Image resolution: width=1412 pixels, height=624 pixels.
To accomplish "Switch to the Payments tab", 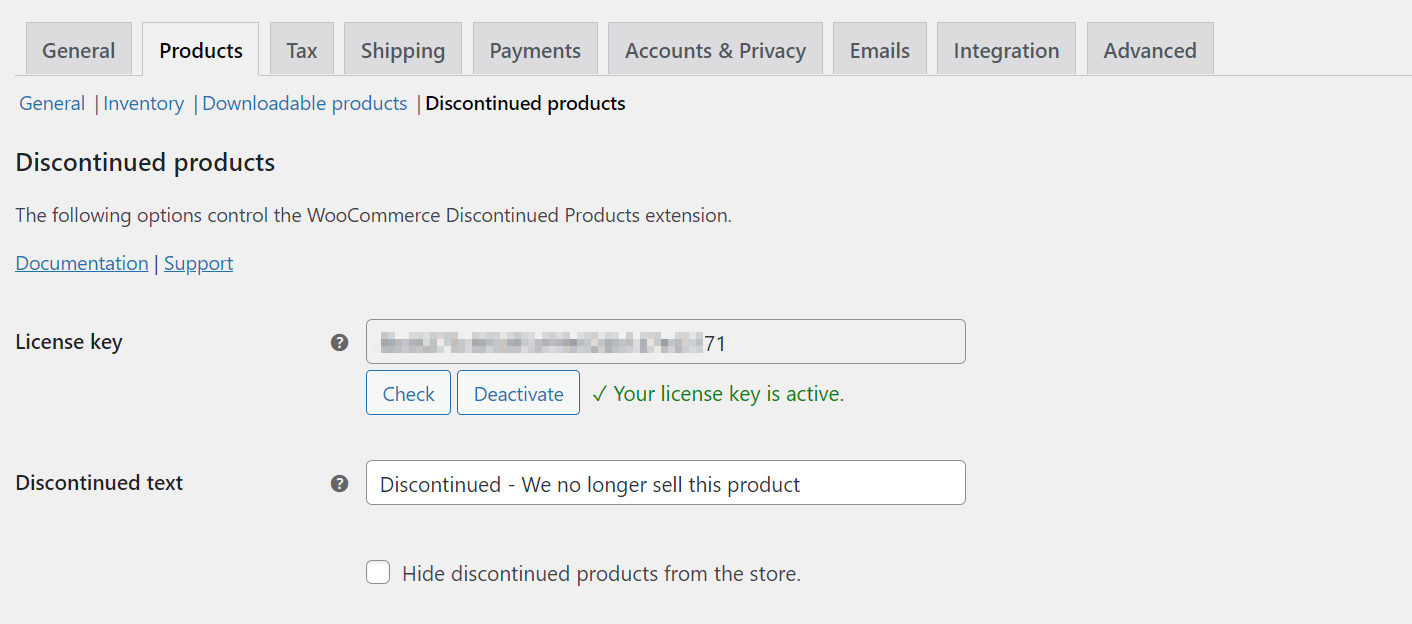I will coord(535,48).
